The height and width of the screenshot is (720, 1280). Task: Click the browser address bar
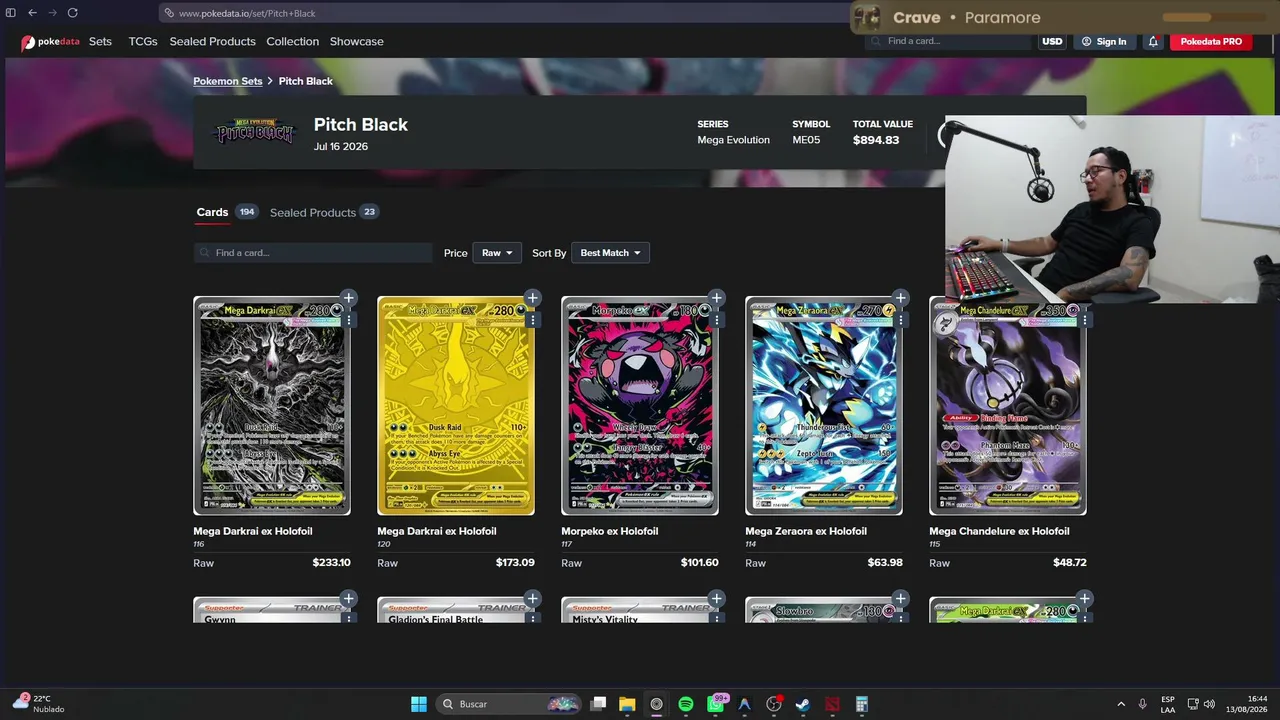point(505,13)
